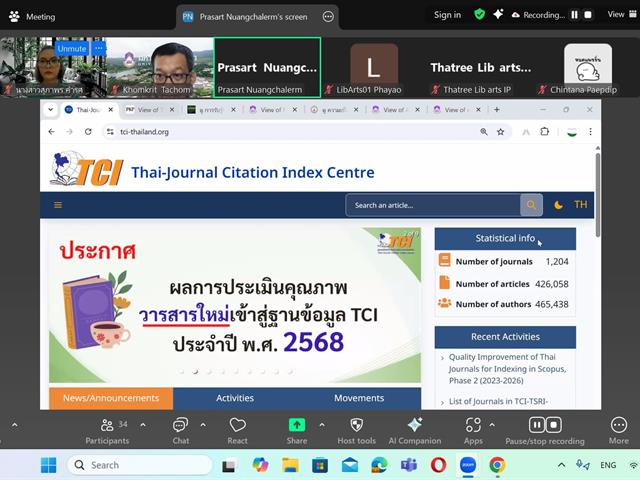The height and width of the screenshot is (480, 640).
Task: Open Opera browser from taskbar
Action: click(x=438, y=465)
